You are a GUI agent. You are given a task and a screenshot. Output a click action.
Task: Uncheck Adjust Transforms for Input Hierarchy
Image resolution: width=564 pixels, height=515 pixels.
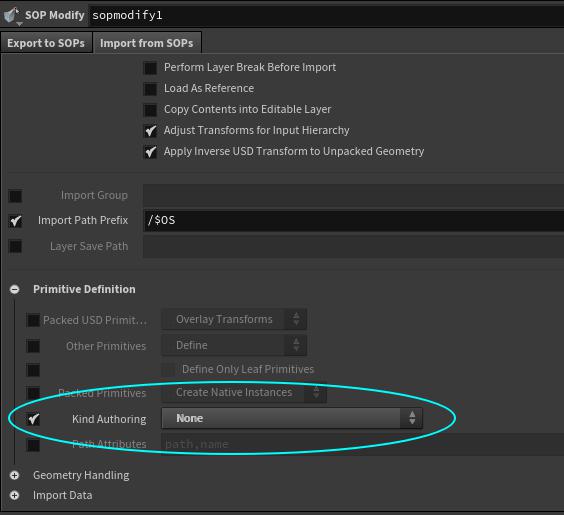[x=150, y=131]
